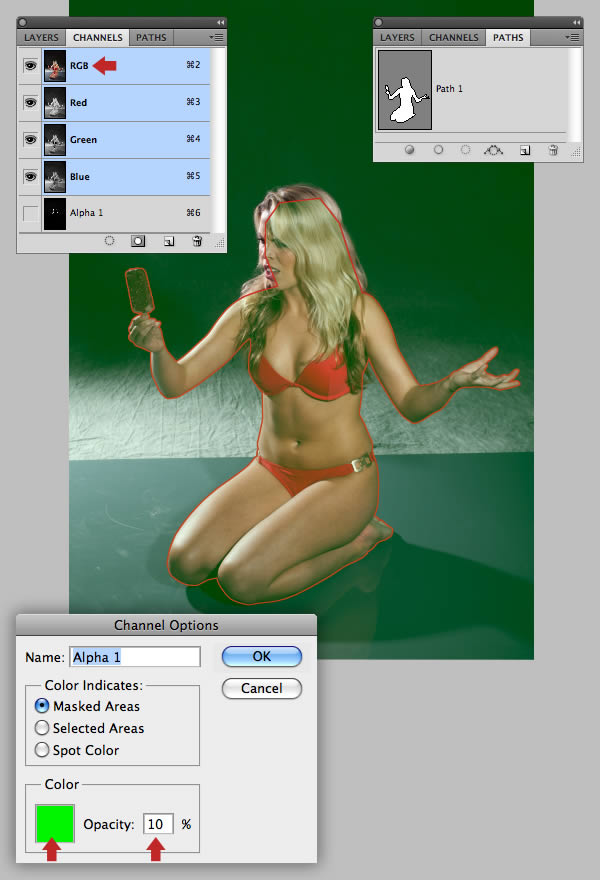This screenshot has height=880, width=600.
Task: Click Save selection as channel icon
Action: point(138,241)
